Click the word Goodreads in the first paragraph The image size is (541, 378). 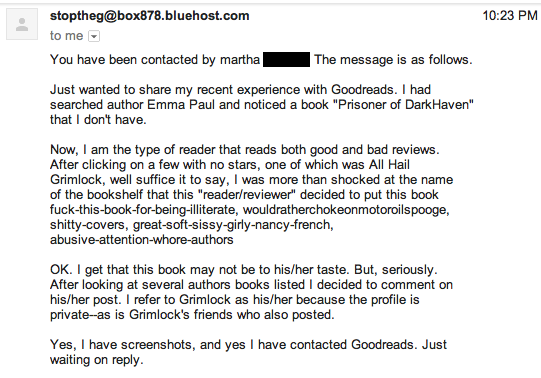(362, 90)
